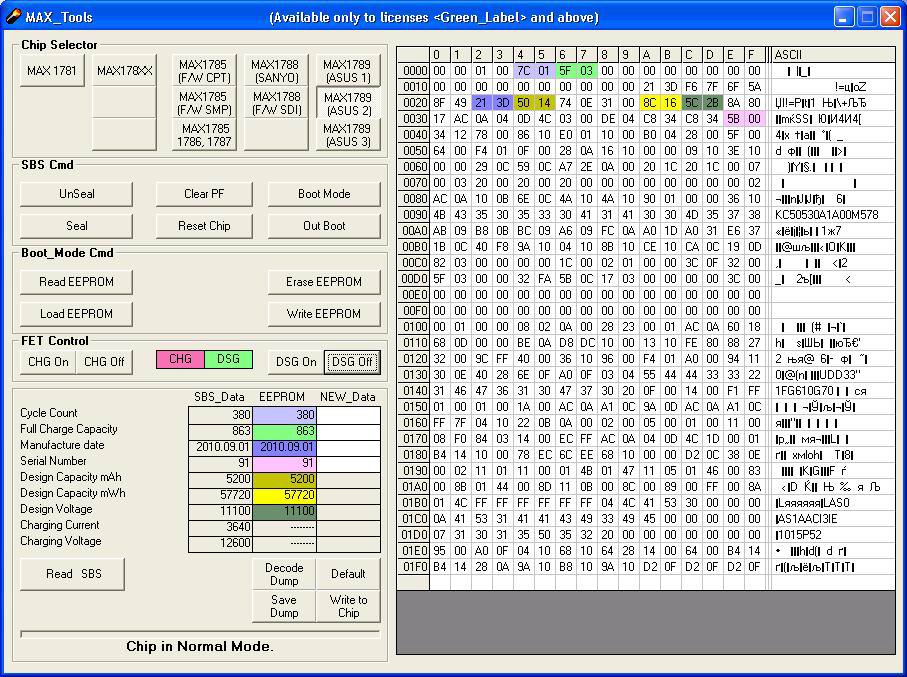
Task: Choose the MAX178XX chip button
Action: (x=124, y=71)
